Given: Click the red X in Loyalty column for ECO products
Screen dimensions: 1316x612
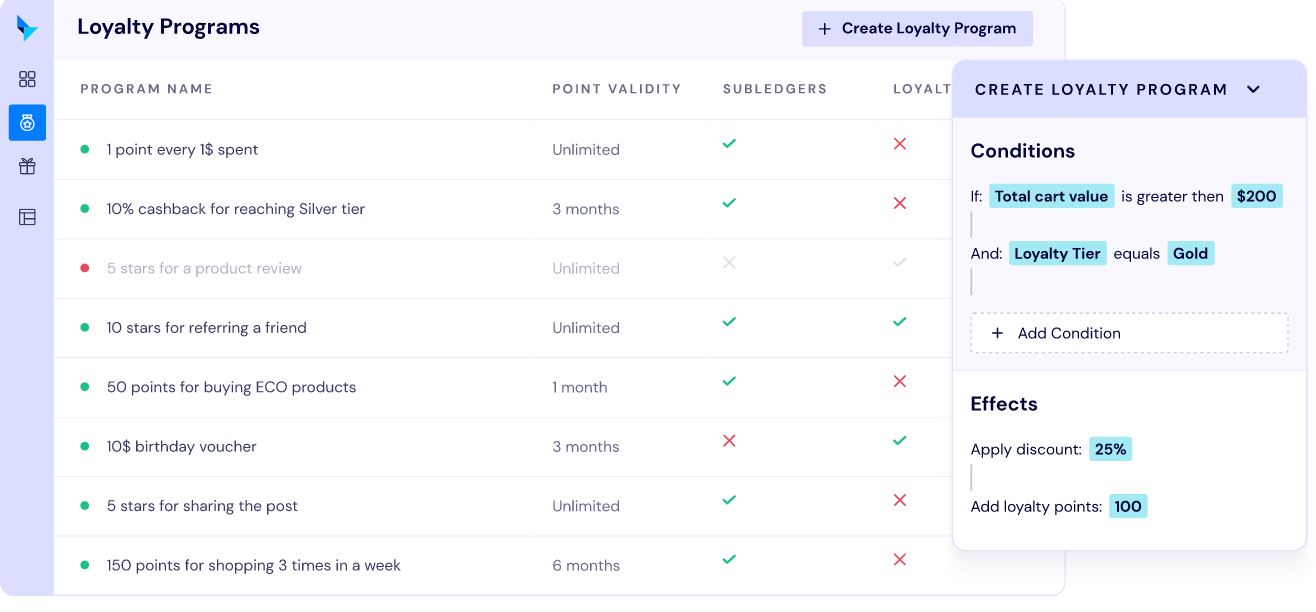Looking at the screenshot, I should pyautogui.click(x=899, y=381).
